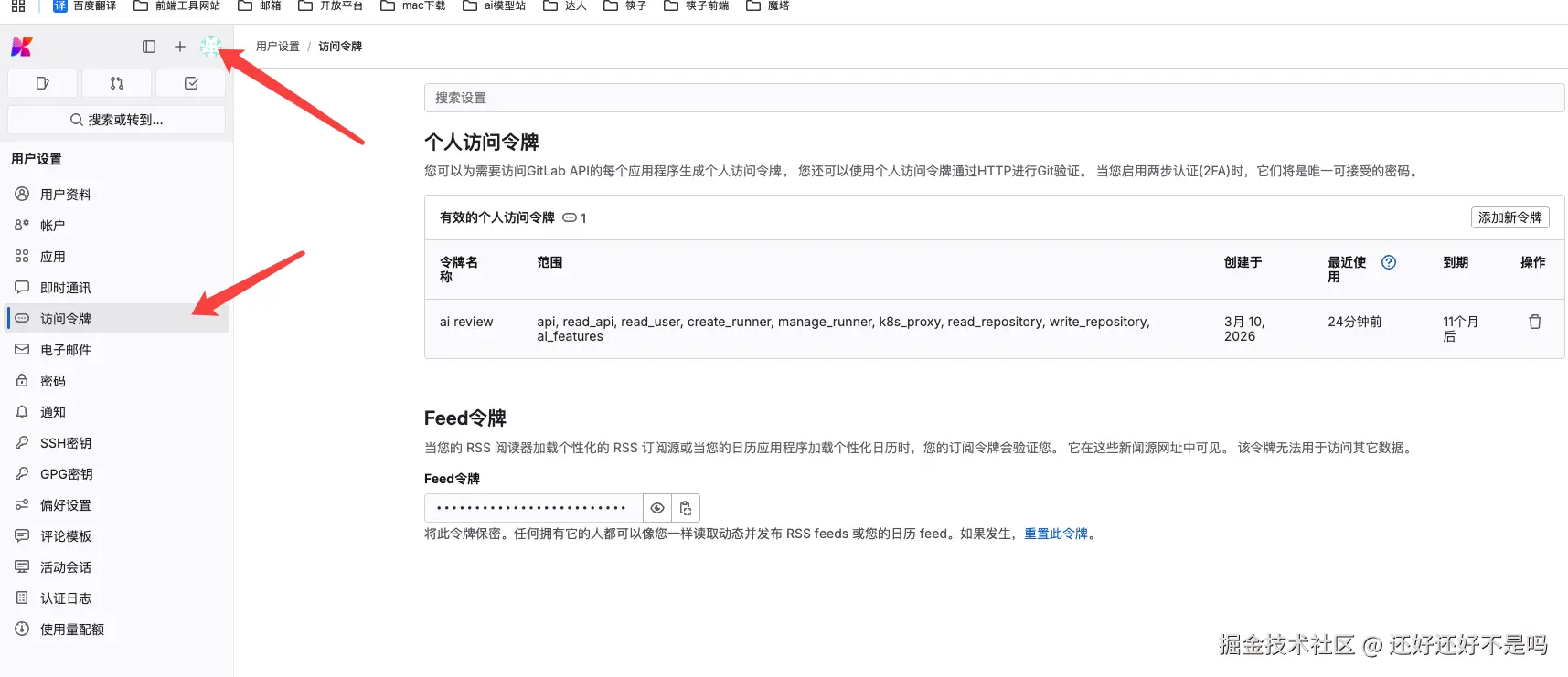
Task: Click the 到期 column header
Action: (1456, 262)
